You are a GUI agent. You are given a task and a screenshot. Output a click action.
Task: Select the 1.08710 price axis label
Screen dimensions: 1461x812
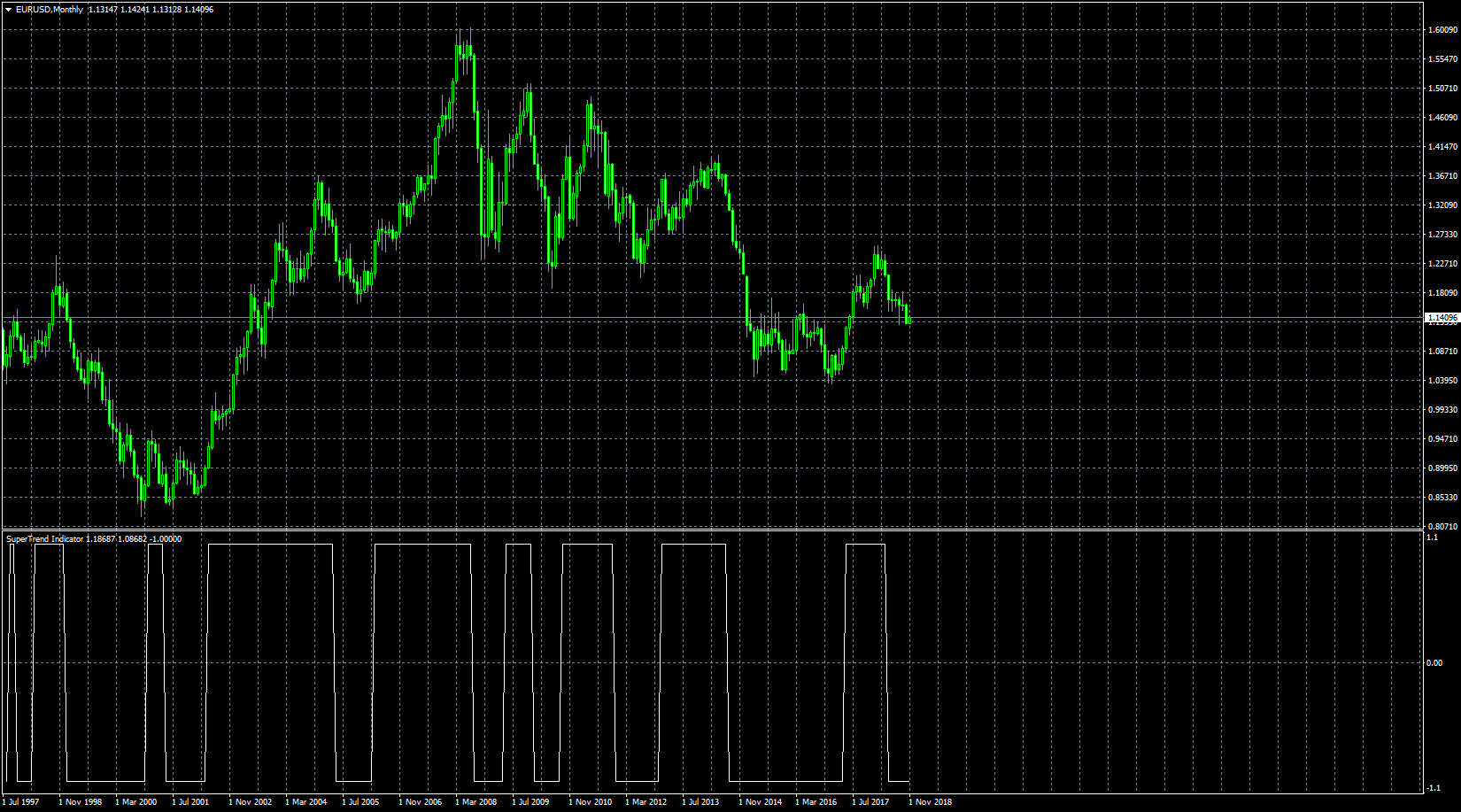[1442, 352]
